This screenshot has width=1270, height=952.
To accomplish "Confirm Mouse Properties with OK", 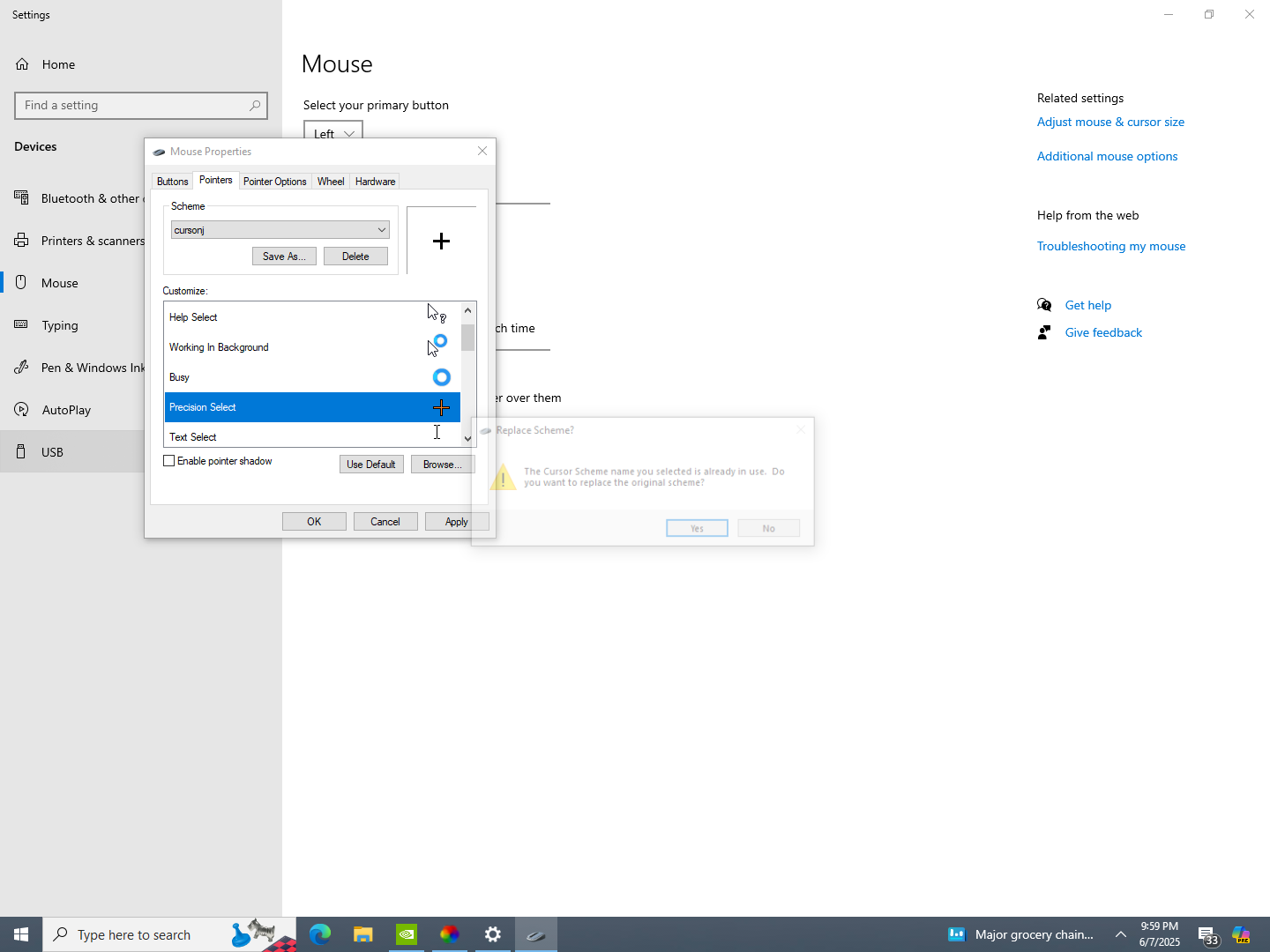I will point(314,522).
